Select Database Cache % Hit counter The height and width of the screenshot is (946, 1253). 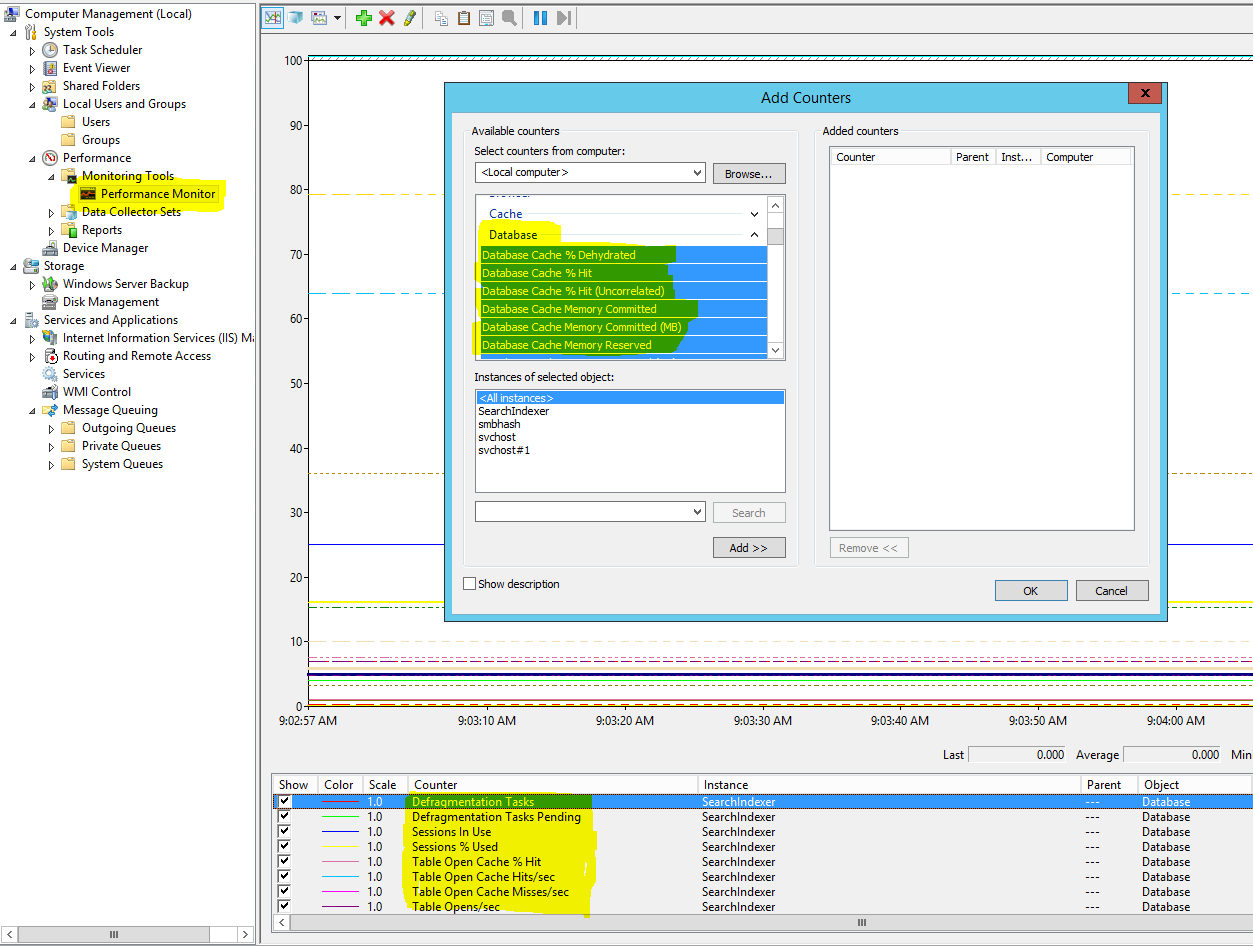coord(537,273)
